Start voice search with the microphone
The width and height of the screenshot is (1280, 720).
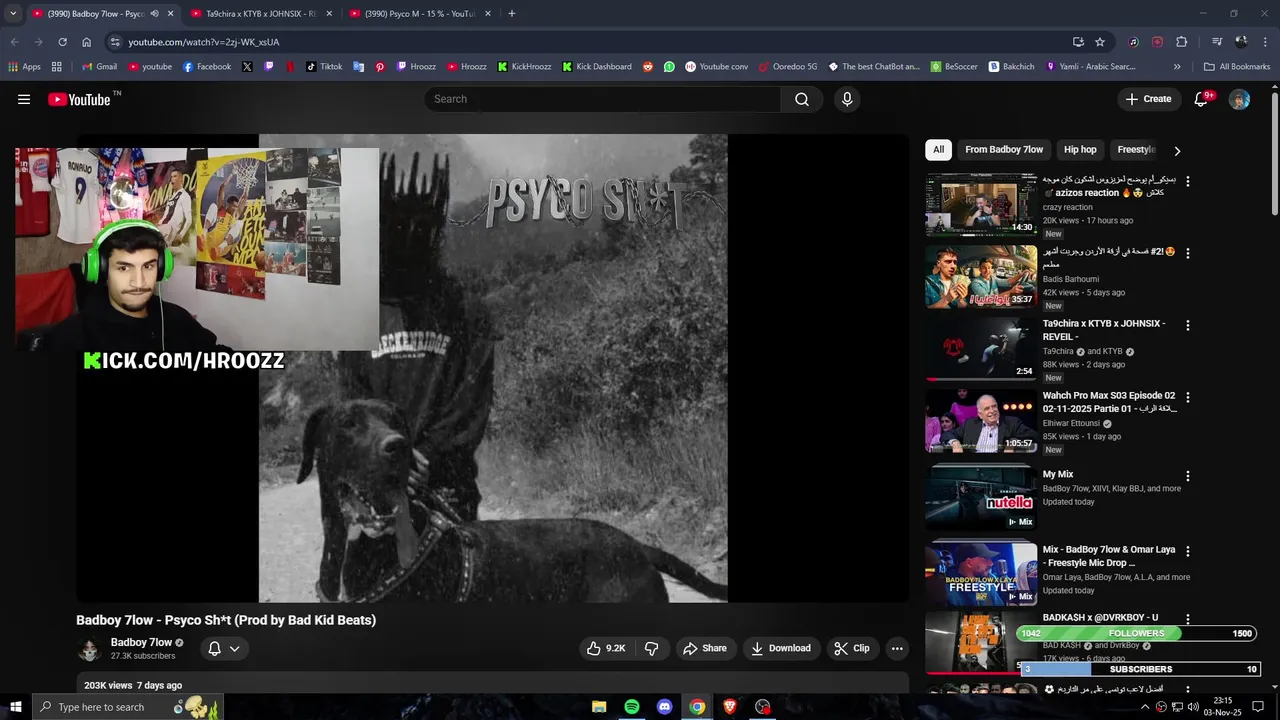pos(847,99)
